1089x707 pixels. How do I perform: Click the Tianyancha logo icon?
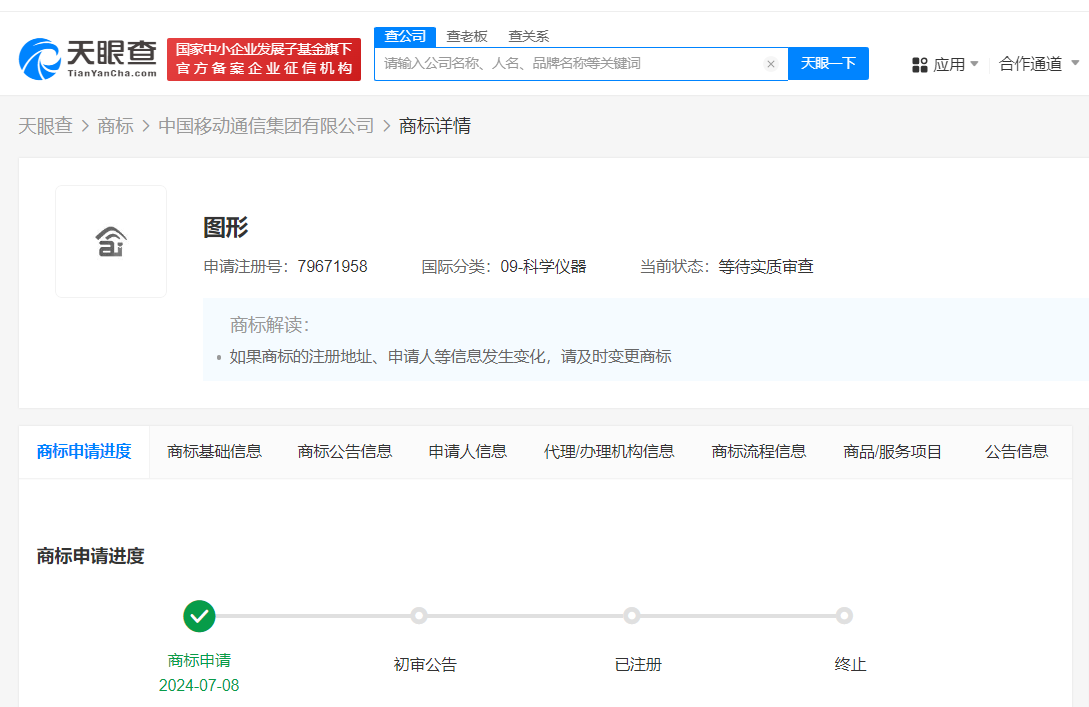42,57
